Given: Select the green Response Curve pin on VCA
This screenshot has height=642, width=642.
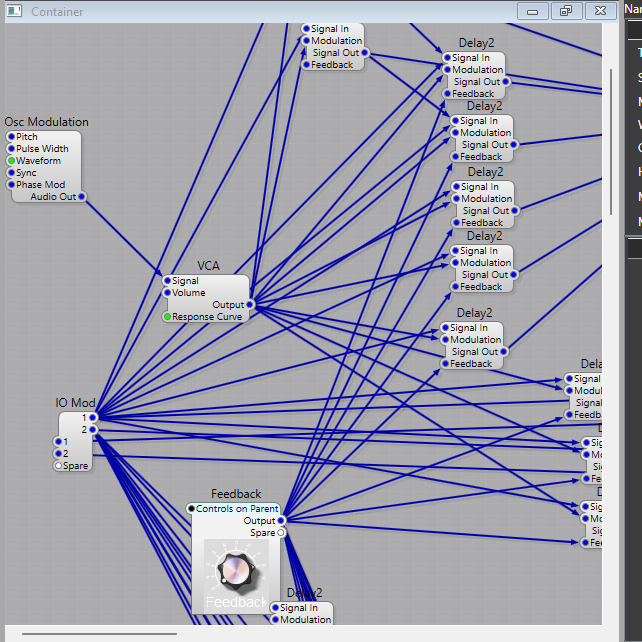Looking at the screenshot, I should point(167,316).
